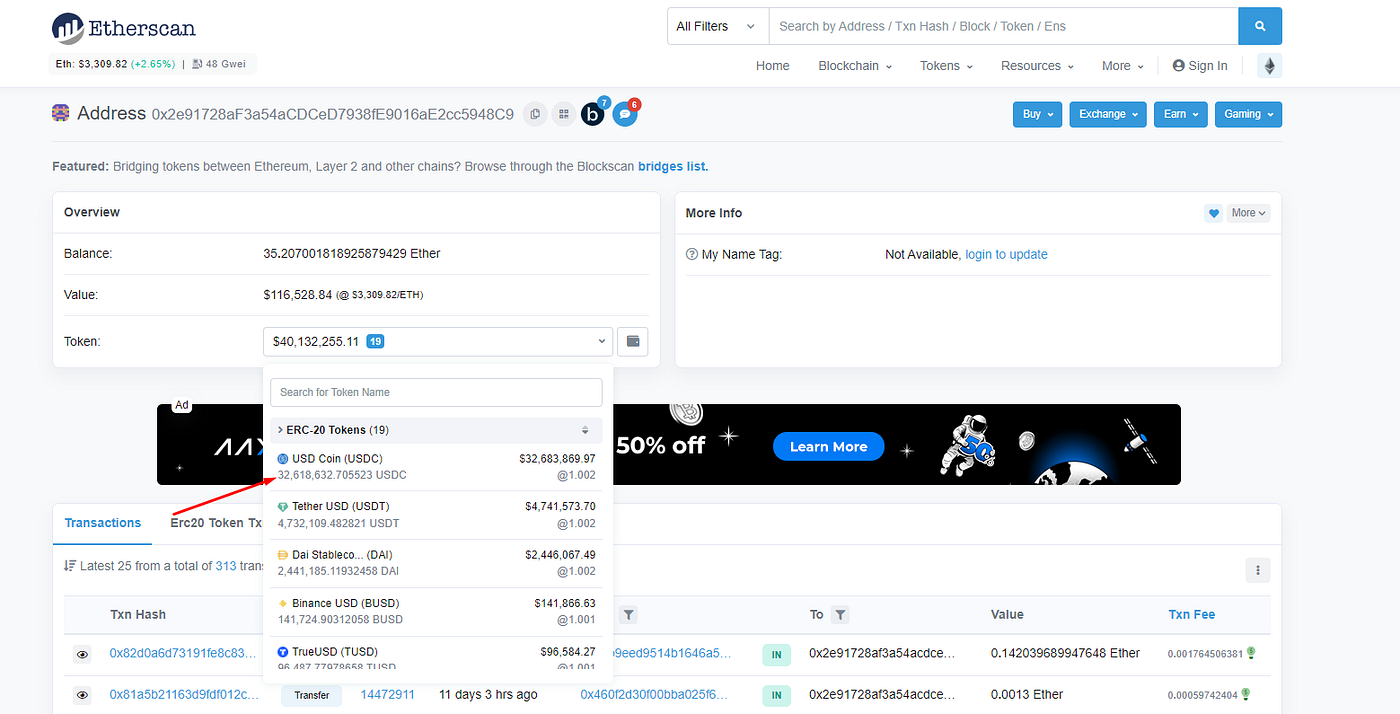Collapse the $40,132,255.11 token dropdown
The width and height of the screenshot is (1400, 714).
[x=438, y=342]
